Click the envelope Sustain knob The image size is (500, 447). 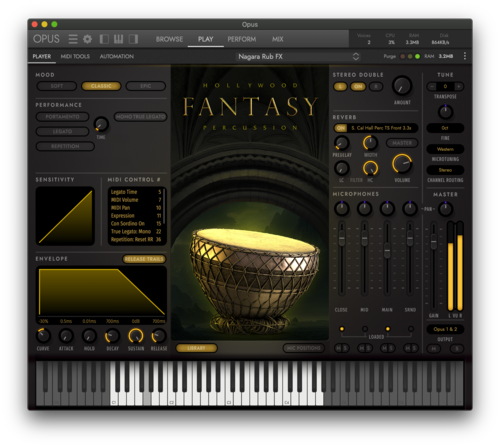pyautogui.click(x=136, y=336)
